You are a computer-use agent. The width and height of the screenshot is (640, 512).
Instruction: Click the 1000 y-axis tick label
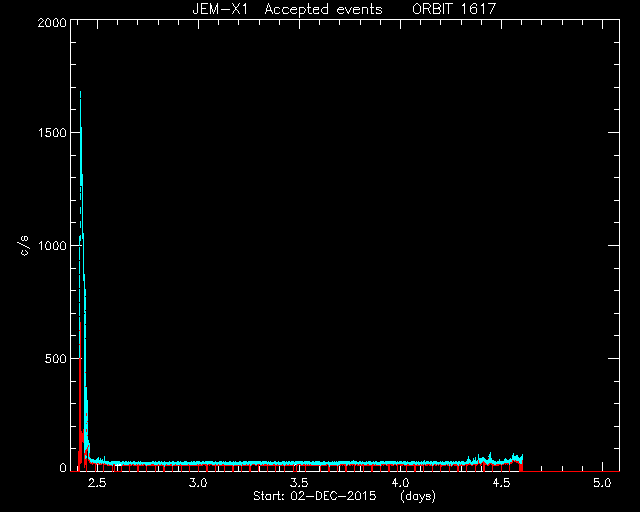click(x=52, y=246)
